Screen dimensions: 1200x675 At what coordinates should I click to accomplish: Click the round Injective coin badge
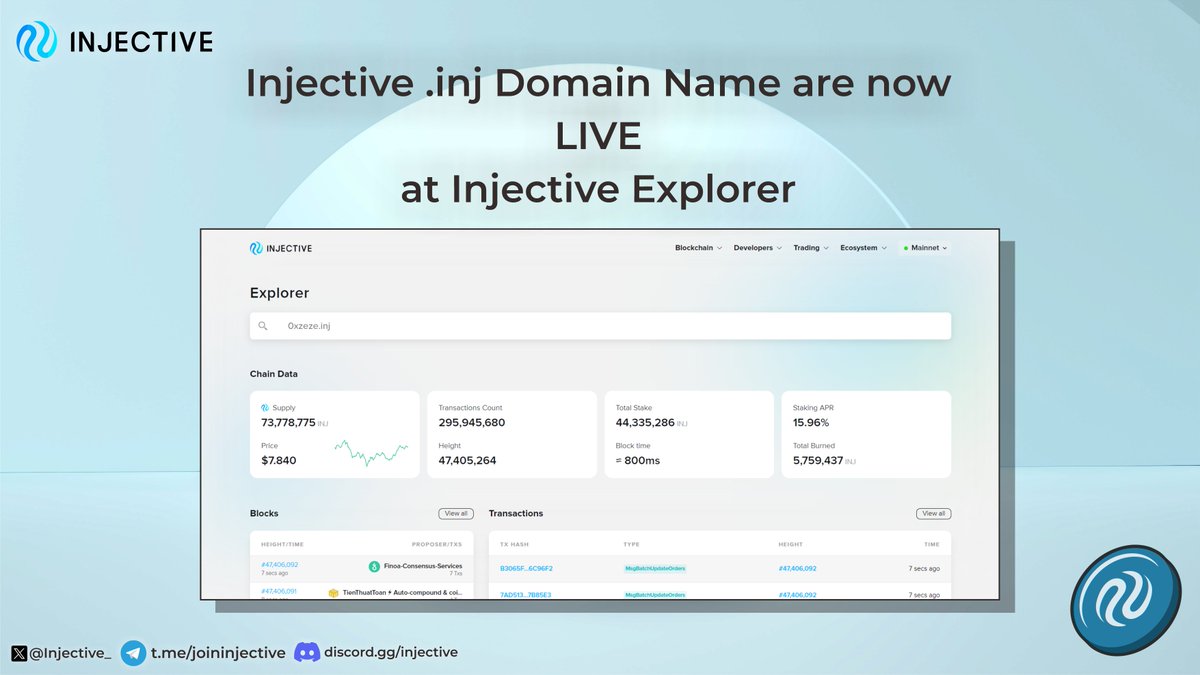(1125, 601)
